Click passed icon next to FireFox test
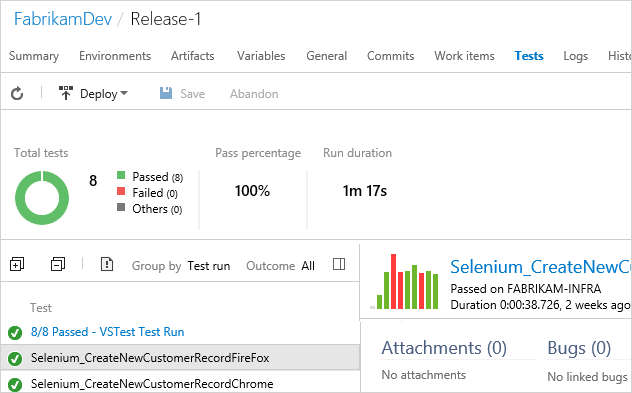The image size is (632, 393). pos(15,358)
